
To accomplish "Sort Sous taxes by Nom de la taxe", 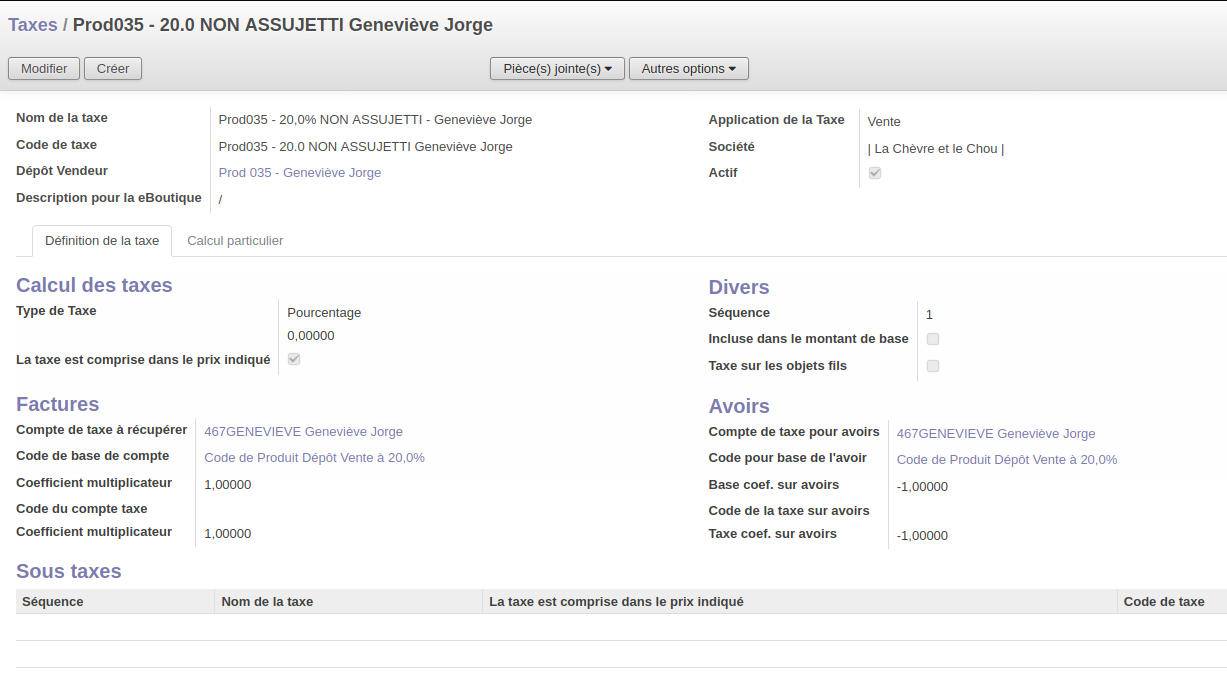I will tap(267, 602).
